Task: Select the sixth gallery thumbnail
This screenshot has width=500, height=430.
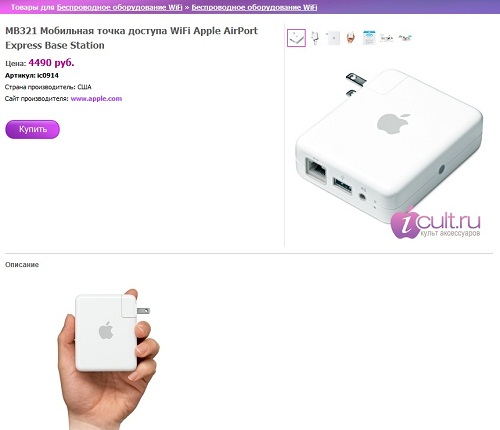Action: (387, 38)
